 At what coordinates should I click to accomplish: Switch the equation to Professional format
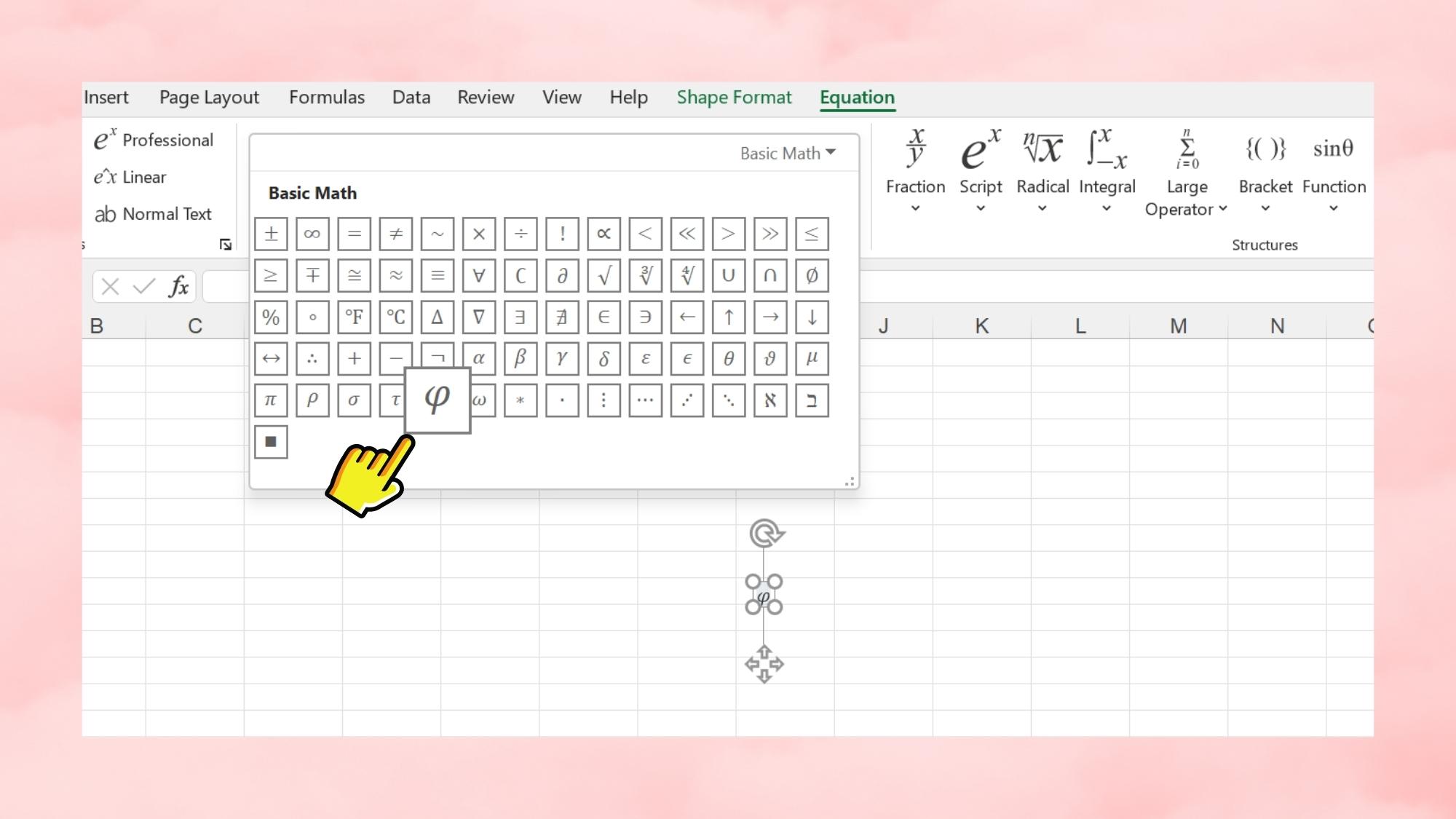coord(155,140)
